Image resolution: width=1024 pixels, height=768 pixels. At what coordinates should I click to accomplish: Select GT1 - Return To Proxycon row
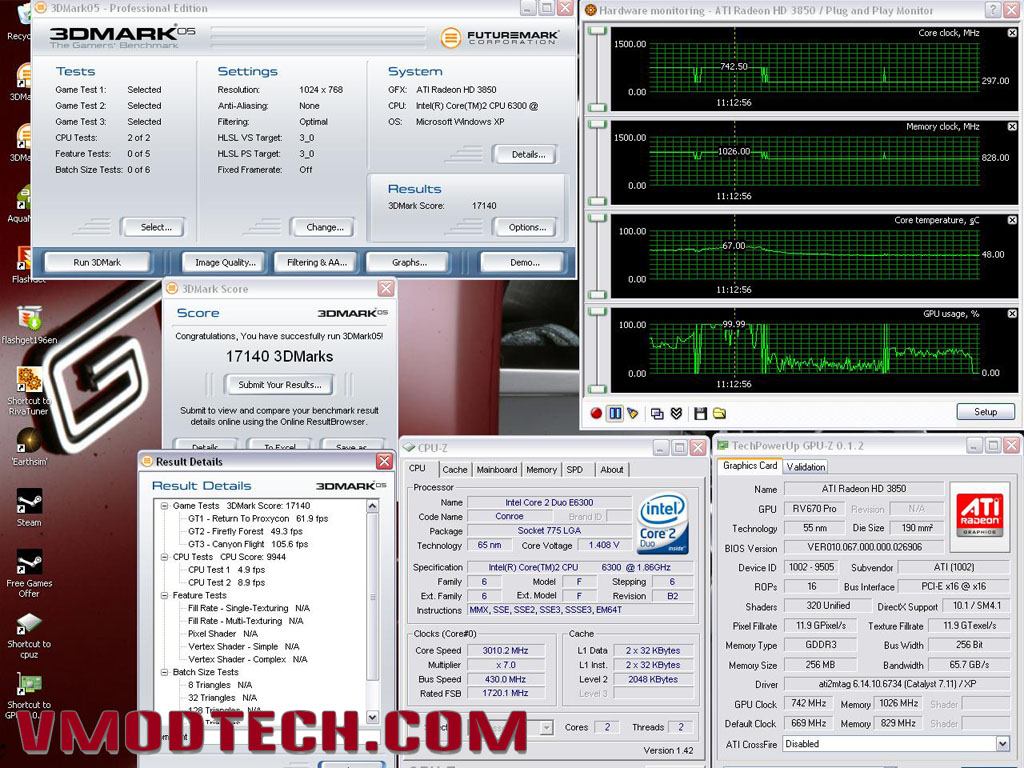tap(258, 519)
